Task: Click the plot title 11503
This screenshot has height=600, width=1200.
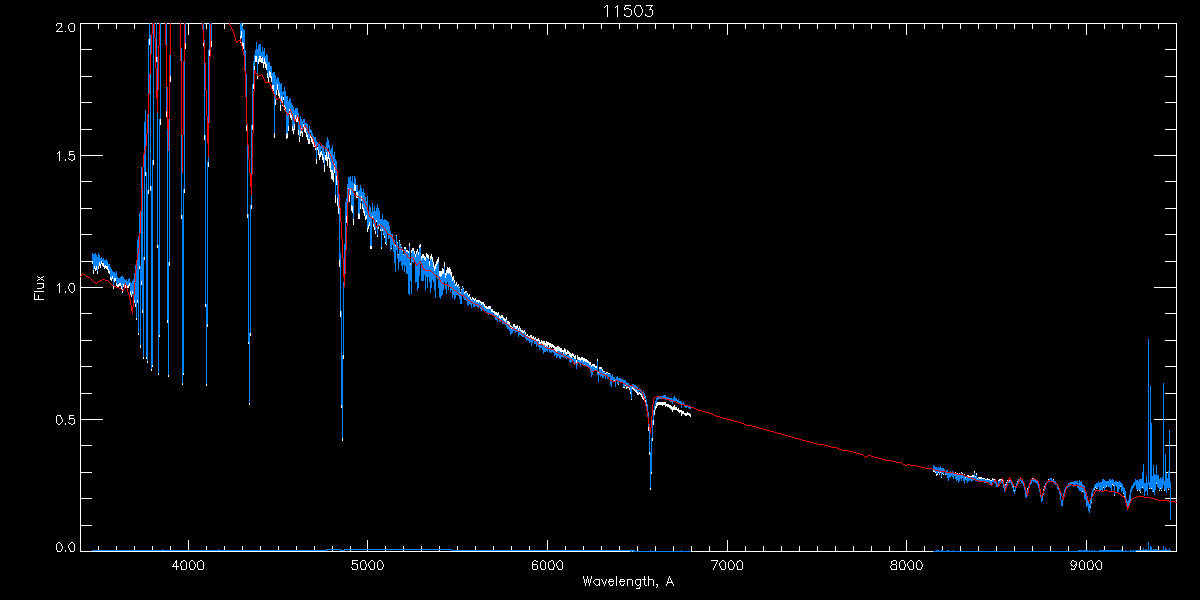Action: [628, 11]
